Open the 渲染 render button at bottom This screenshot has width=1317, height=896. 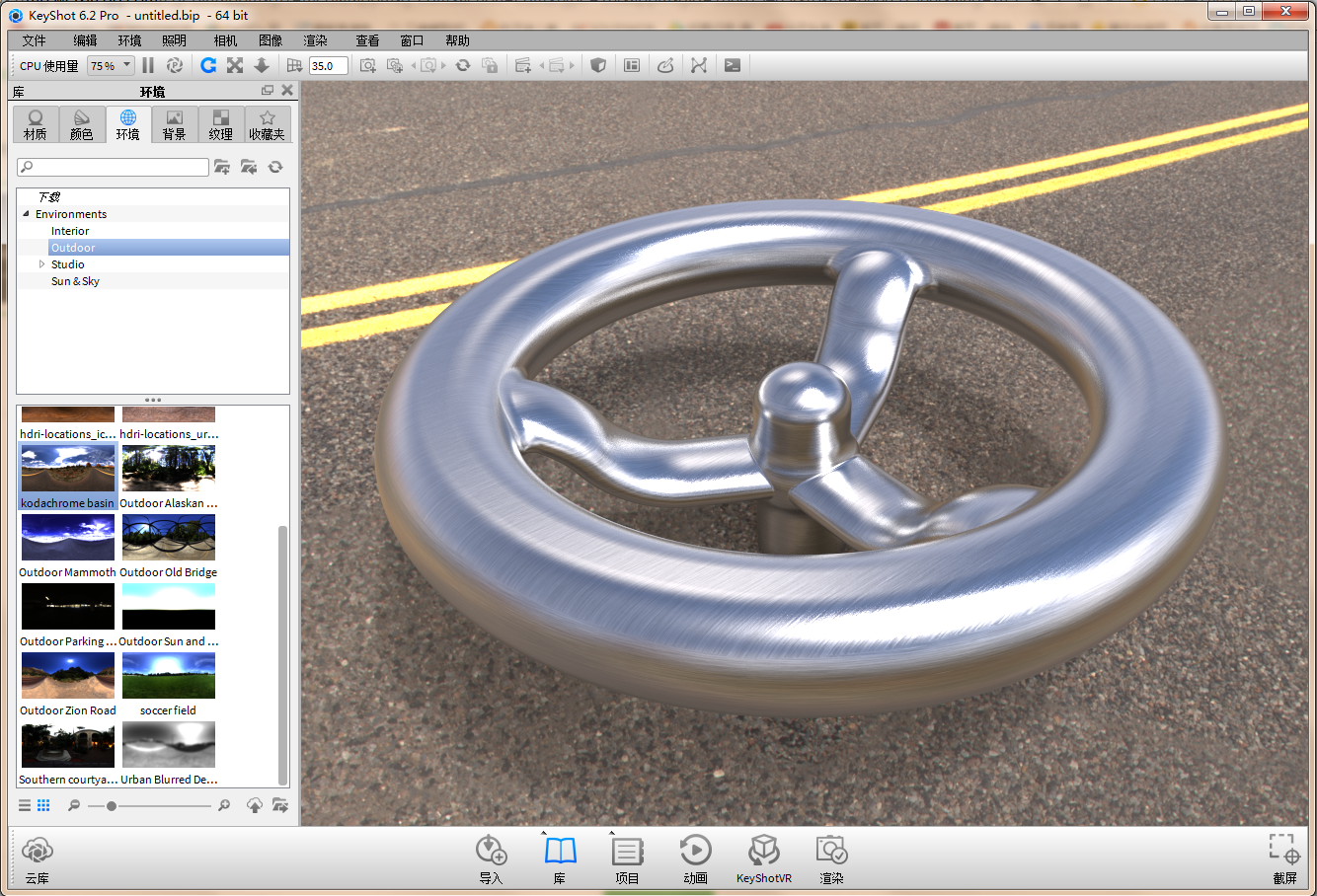point(831,859)
